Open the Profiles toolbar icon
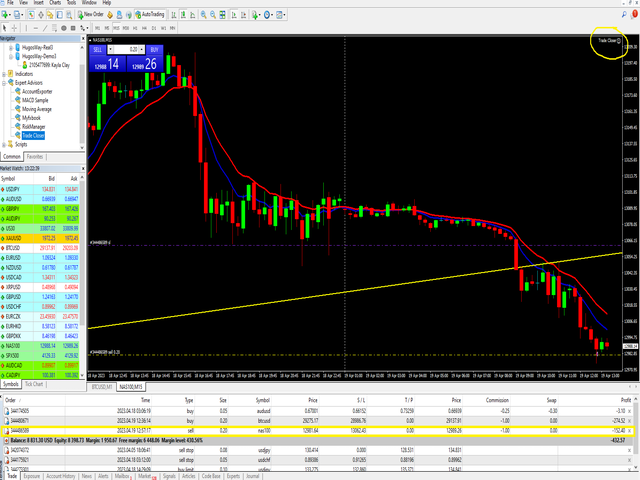The image size is (640, 480). pyautogui.click(x=18, y=15)
